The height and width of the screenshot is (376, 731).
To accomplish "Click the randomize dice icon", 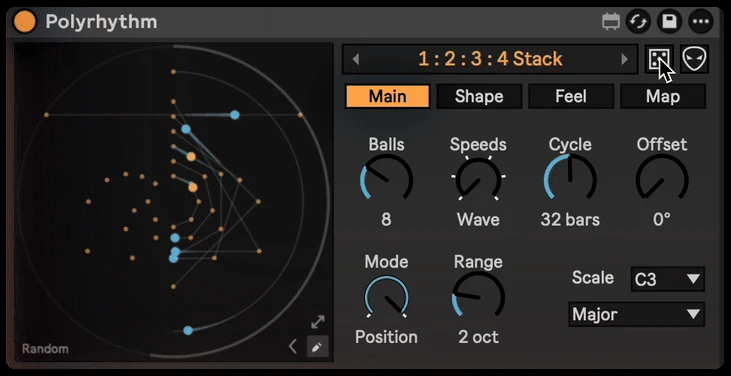I will tap(659, 59).
